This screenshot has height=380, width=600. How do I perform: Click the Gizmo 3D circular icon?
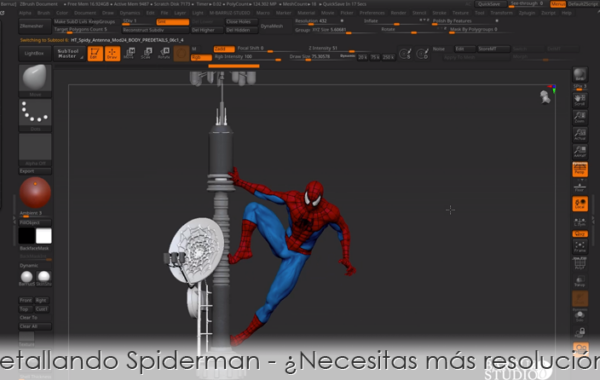[x=181, y=54]
